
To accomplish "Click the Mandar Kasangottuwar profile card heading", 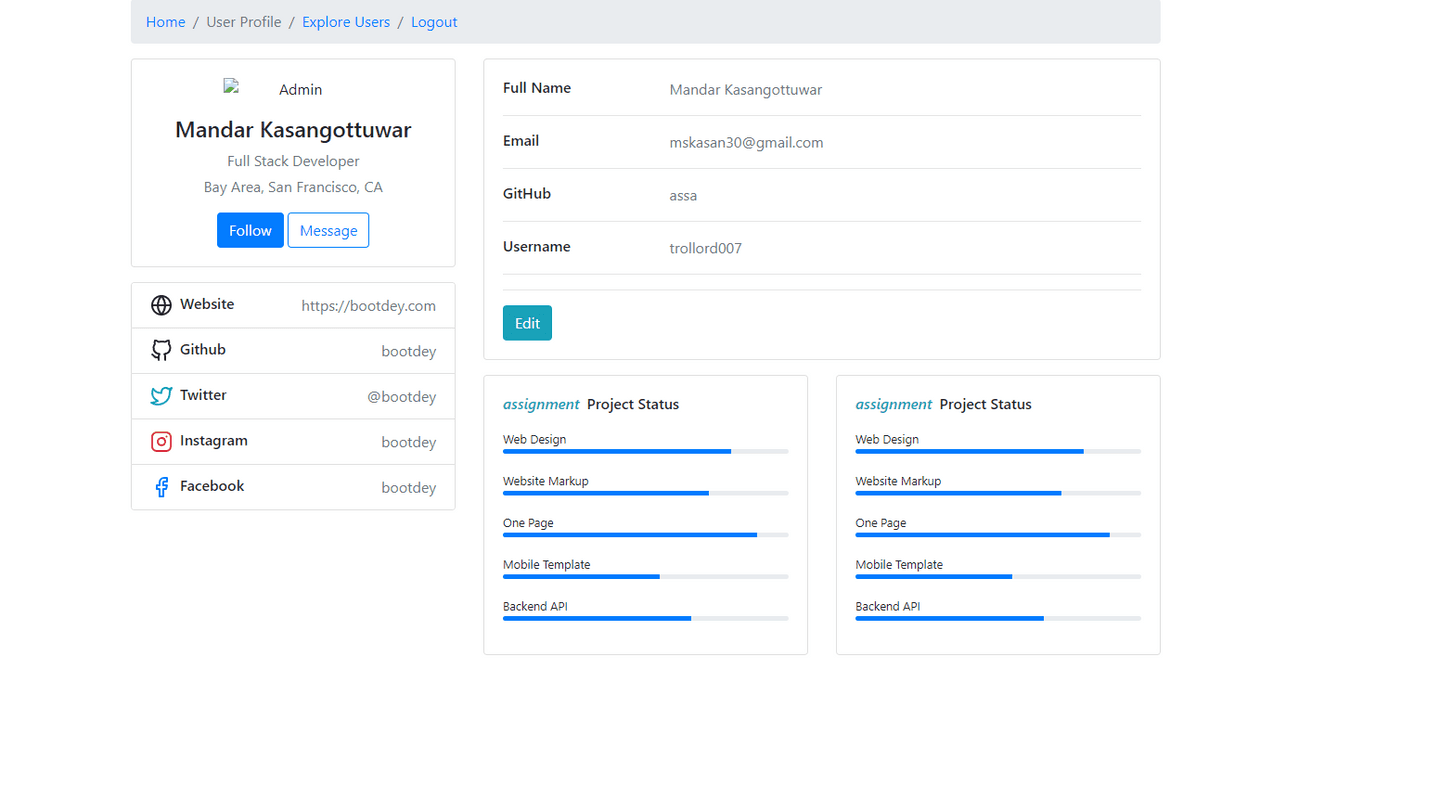I will coord(293,129).
